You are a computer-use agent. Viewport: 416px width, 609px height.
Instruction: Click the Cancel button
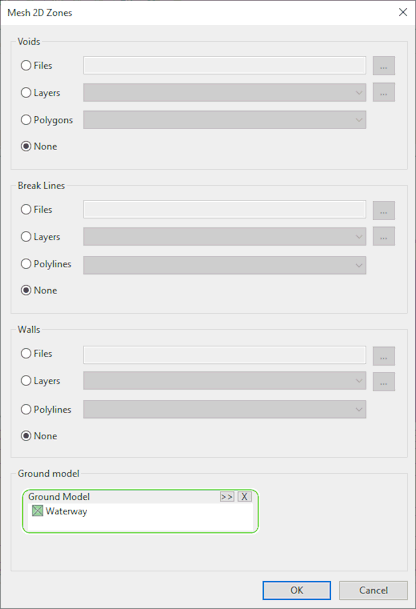pyautogui.click(x=373, y=590)
